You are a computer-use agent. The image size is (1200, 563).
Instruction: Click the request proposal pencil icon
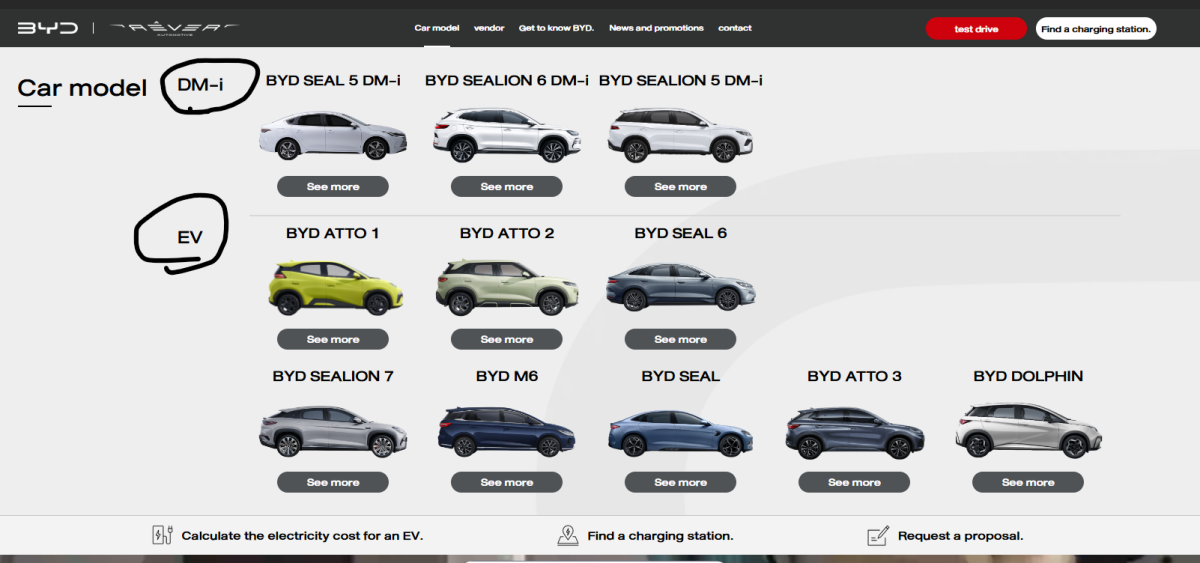coord(878,535)
